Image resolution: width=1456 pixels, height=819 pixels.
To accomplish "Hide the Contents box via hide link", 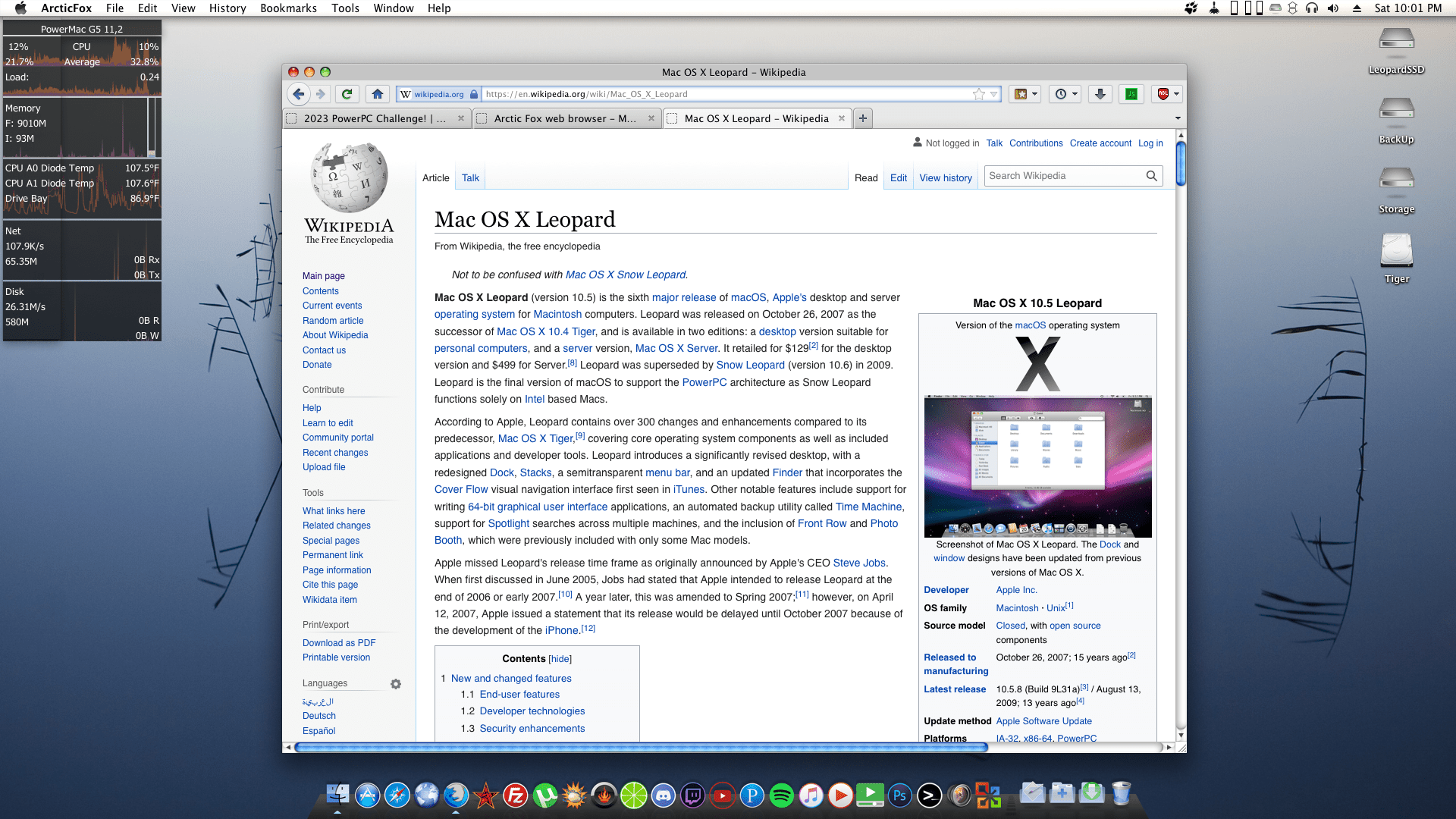I will [x=560, y=659].
